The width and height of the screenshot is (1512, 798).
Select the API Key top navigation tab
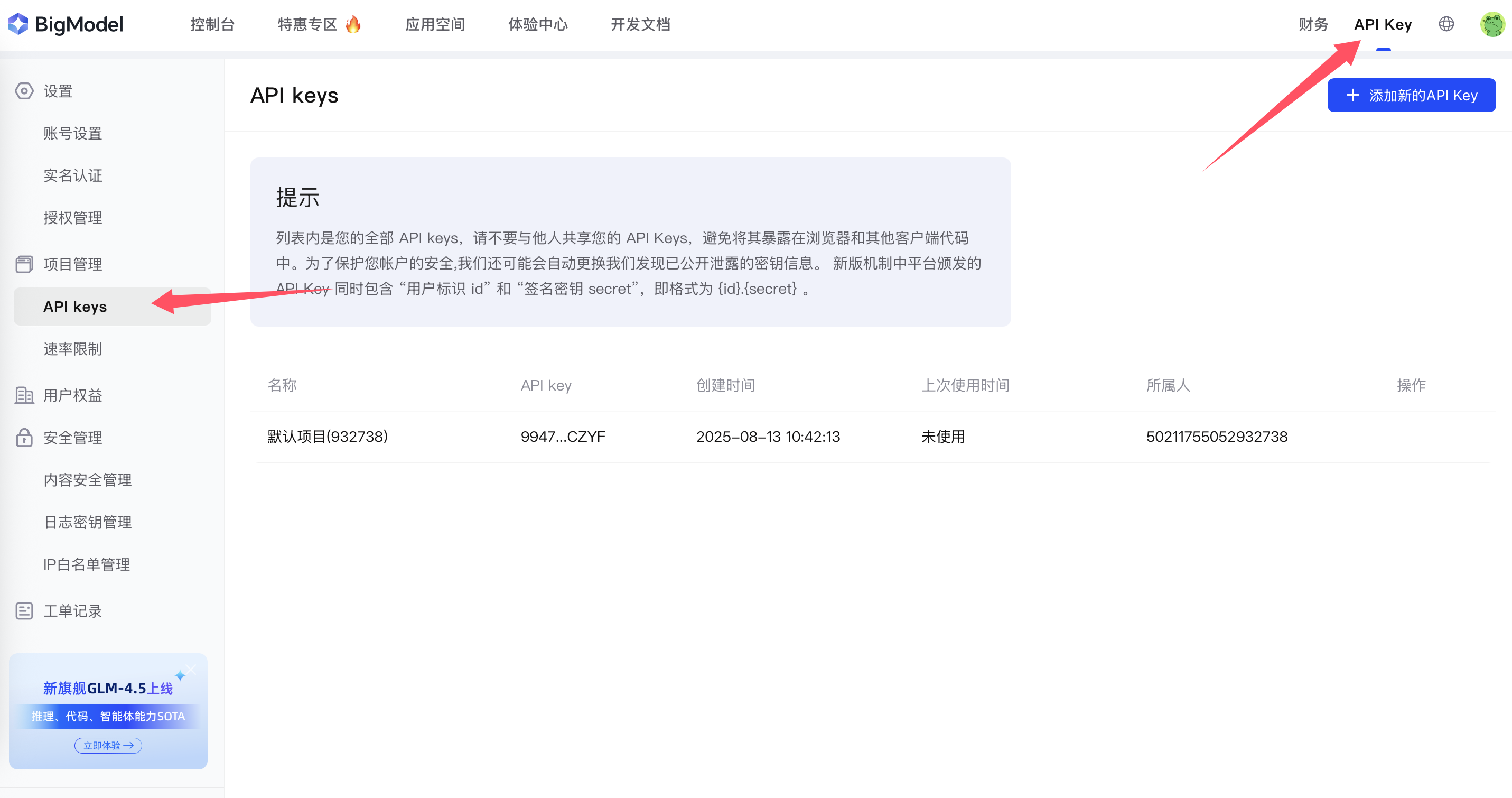click(1383, 25)
